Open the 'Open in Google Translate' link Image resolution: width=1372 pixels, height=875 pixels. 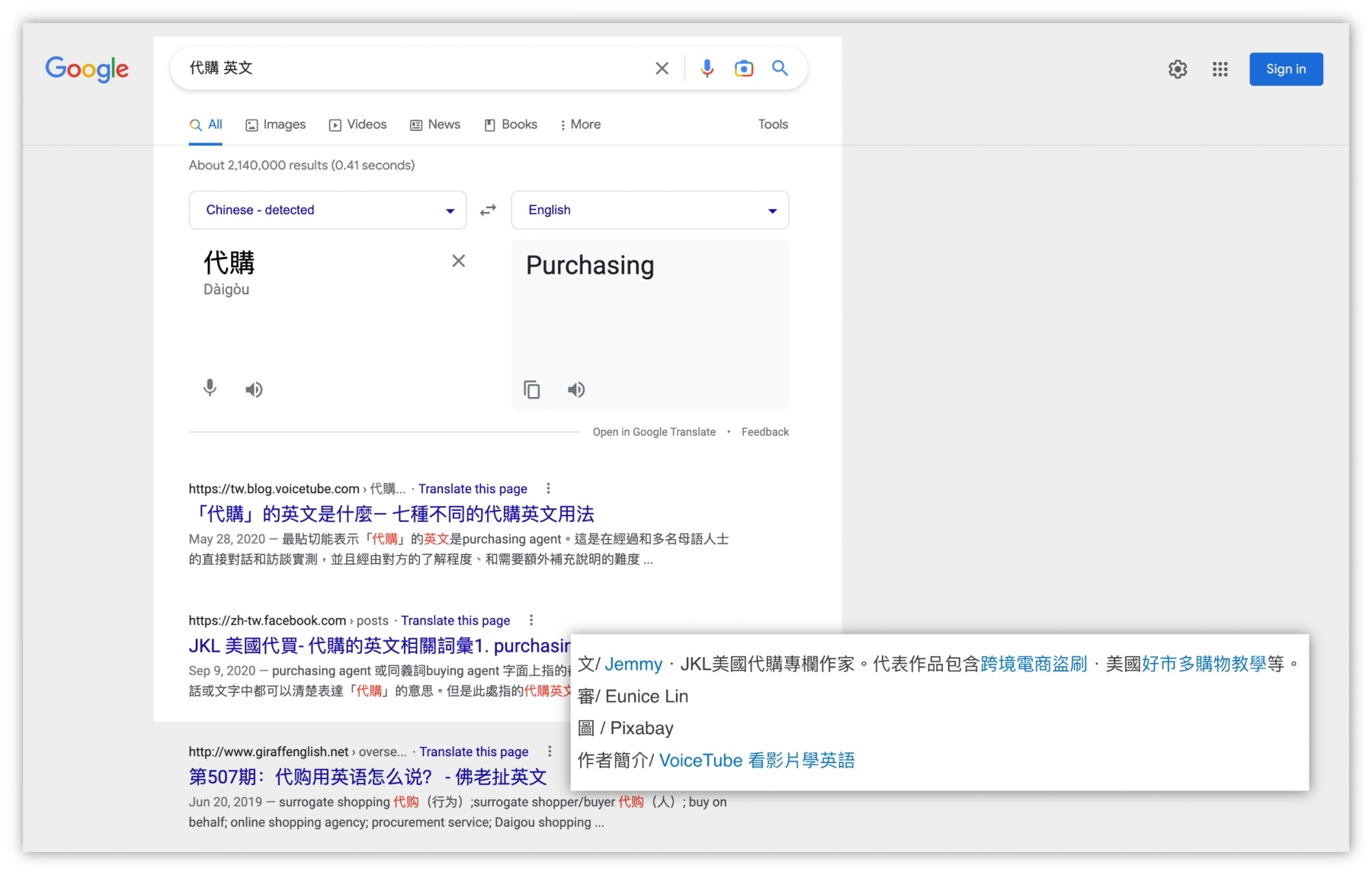click(654, 432)
